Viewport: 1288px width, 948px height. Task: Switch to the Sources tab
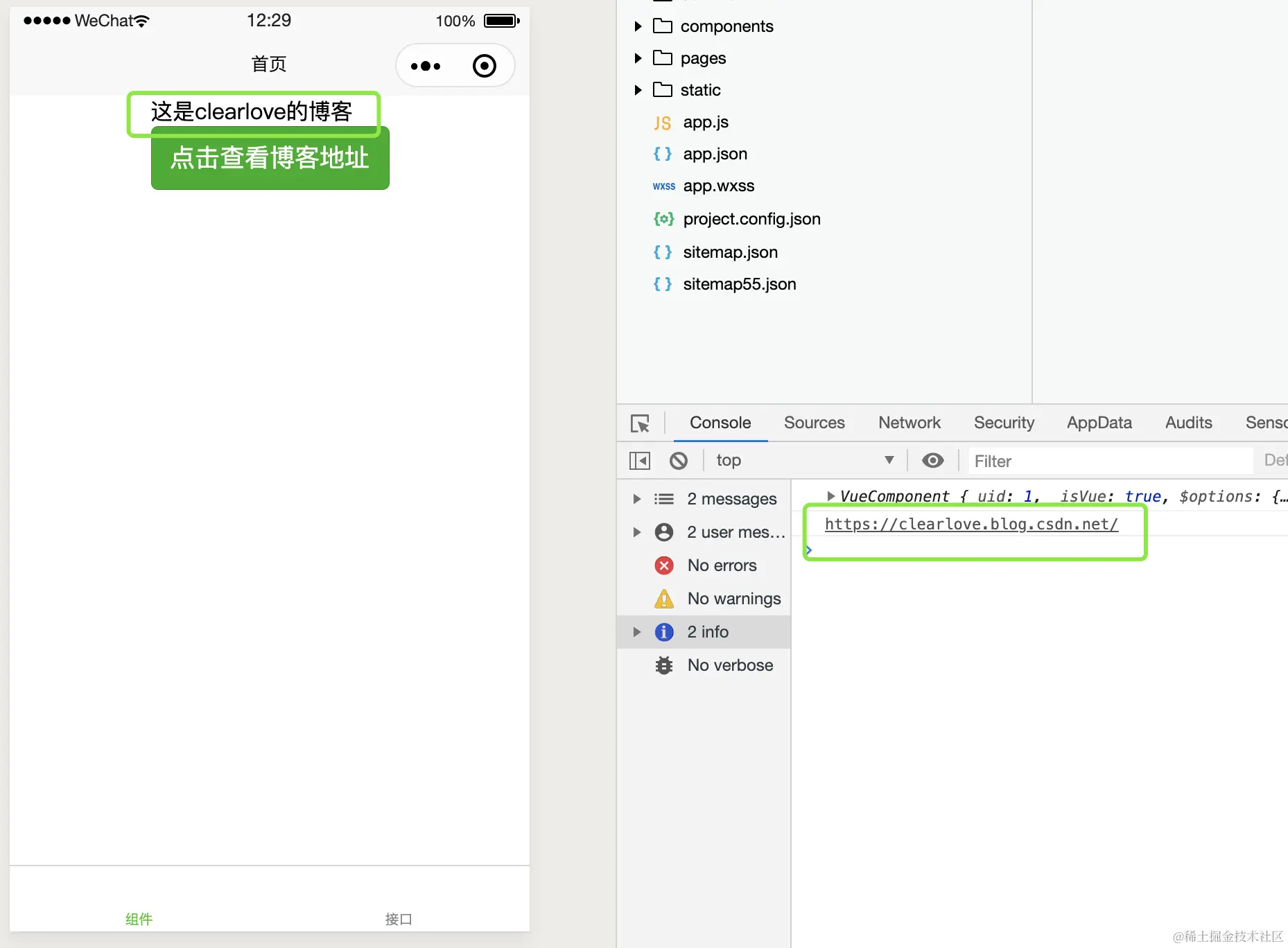tap(815, 423)
